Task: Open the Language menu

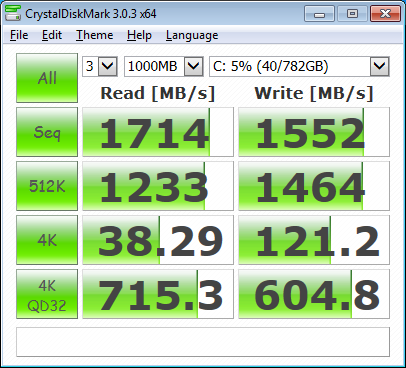Action: point(192,35)
